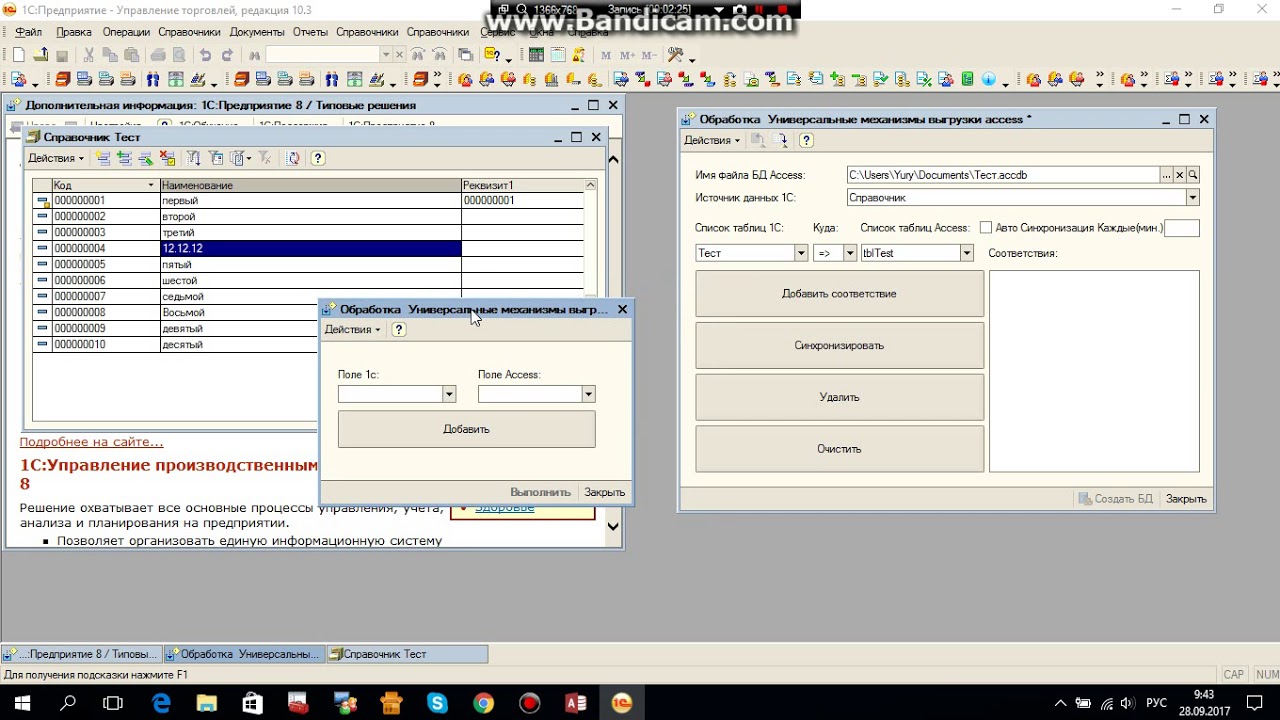
Task: Click the filter by current value icon
Action: [x=216, y=158]
